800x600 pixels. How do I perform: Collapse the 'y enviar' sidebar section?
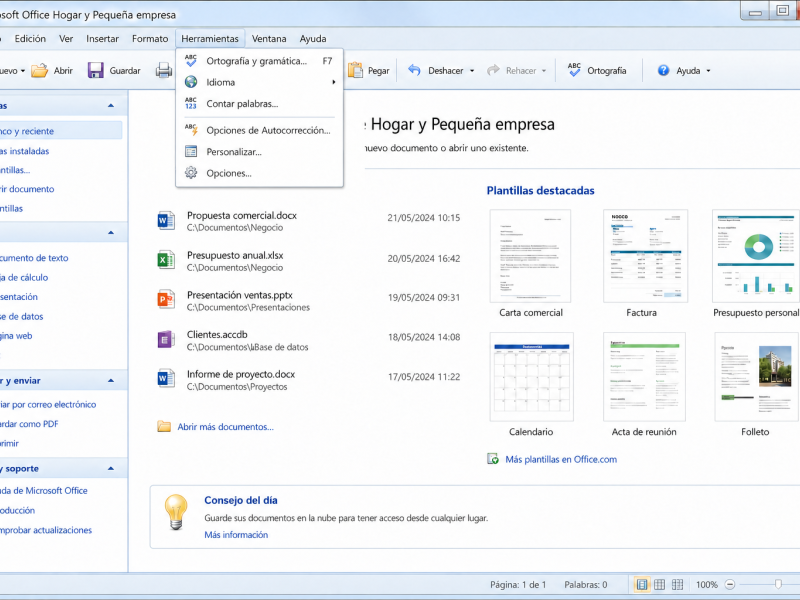(111, 381)
